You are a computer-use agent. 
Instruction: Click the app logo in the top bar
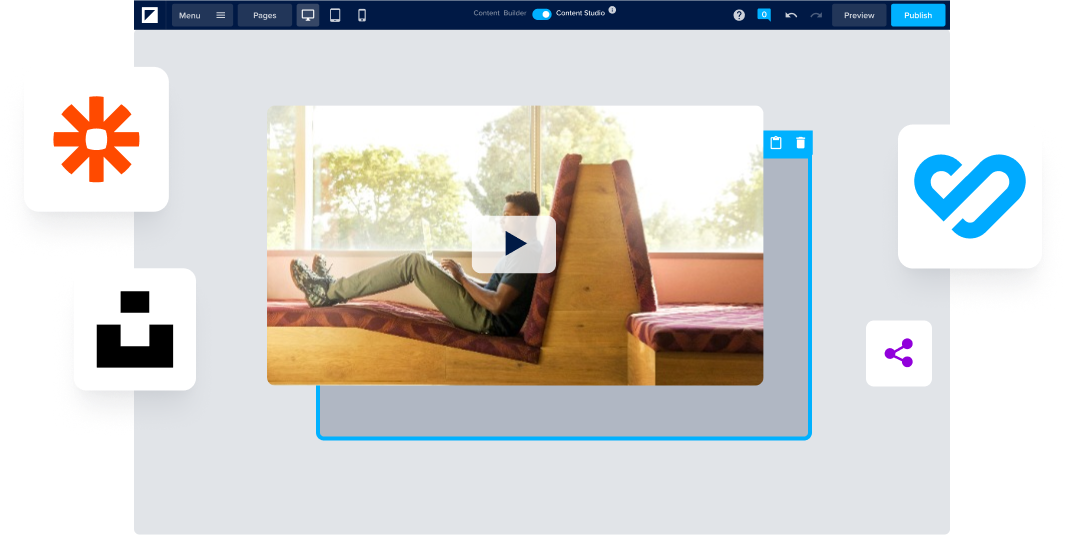(150, 15)
